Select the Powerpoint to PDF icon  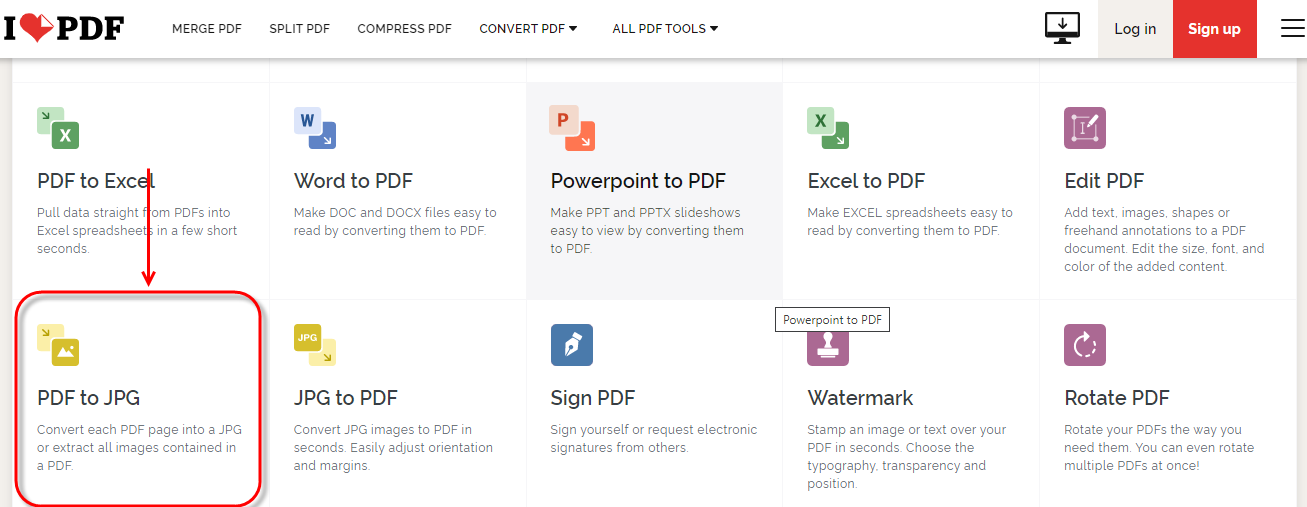(572, 128)
